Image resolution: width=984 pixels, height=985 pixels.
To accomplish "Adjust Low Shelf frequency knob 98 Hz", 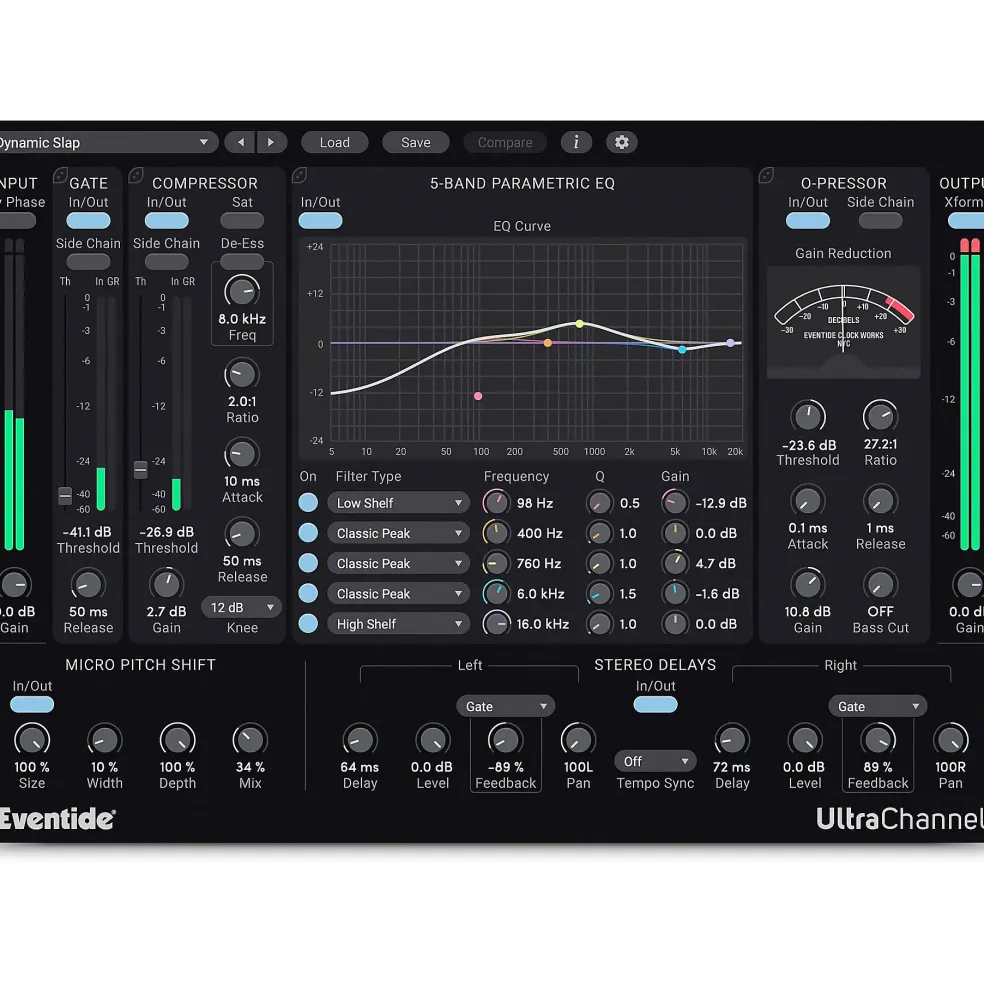I will point(496,503).
